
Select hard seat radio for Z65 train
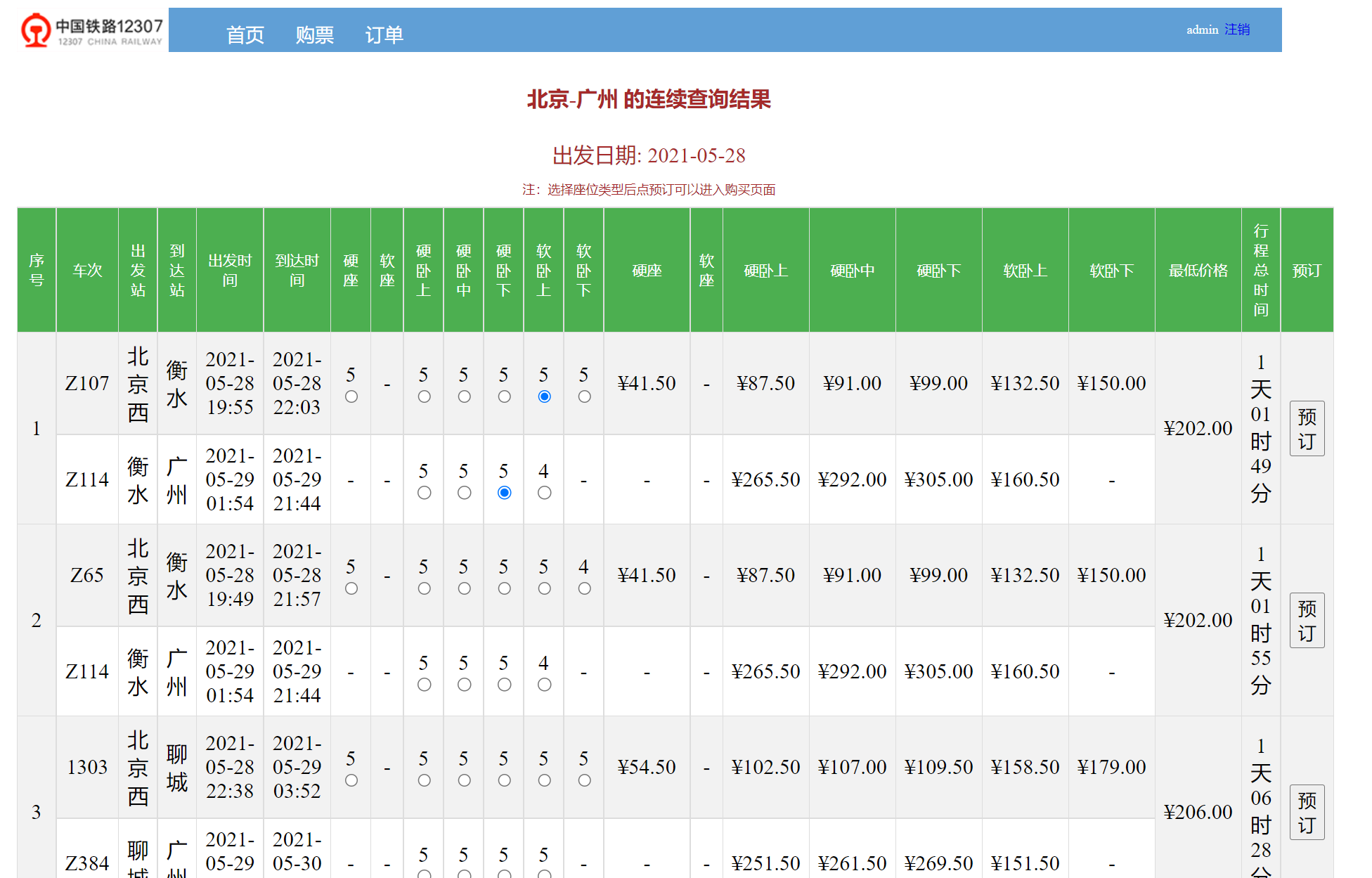point(351,588)
